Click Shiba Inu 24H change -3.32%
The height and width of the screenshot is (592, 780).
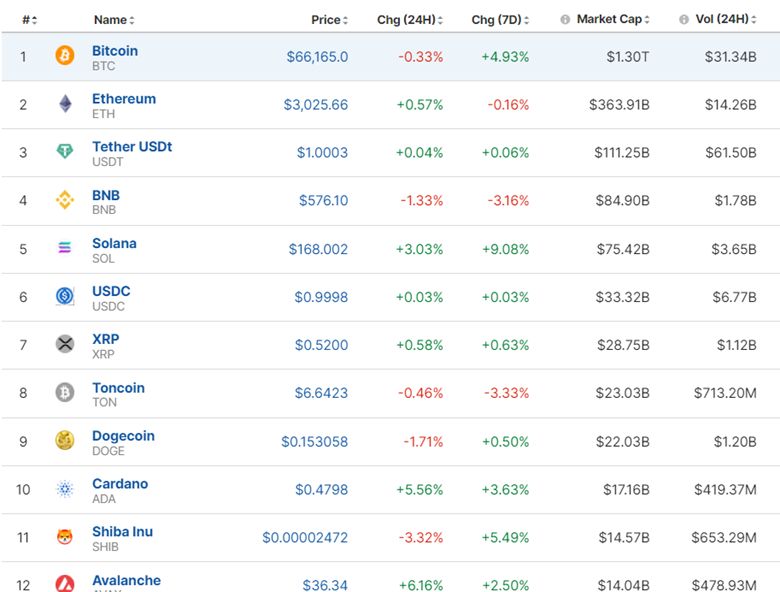[420, 537]
